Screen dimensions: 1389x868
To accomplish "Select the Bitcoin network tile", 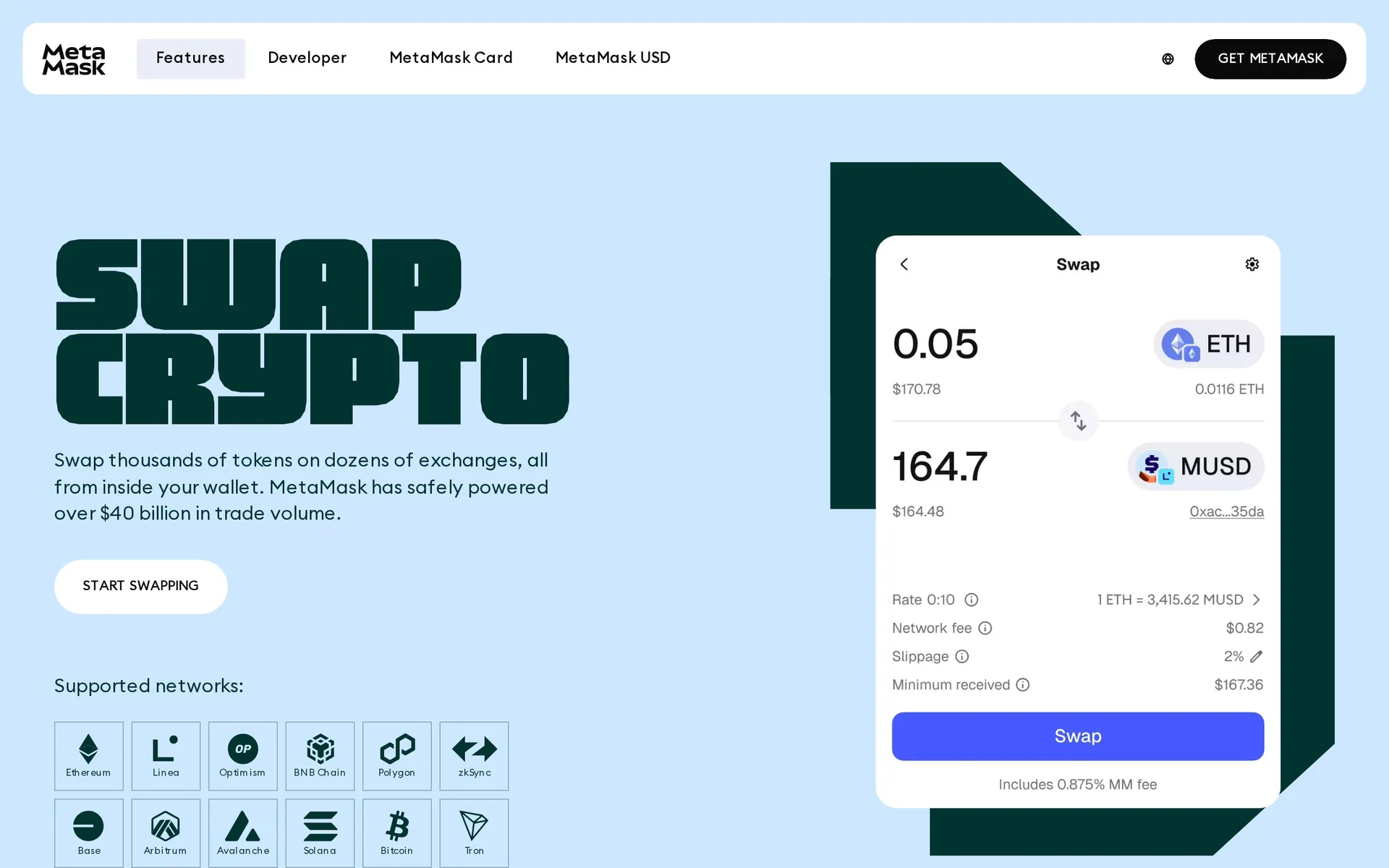I will (x=397, y=833).
